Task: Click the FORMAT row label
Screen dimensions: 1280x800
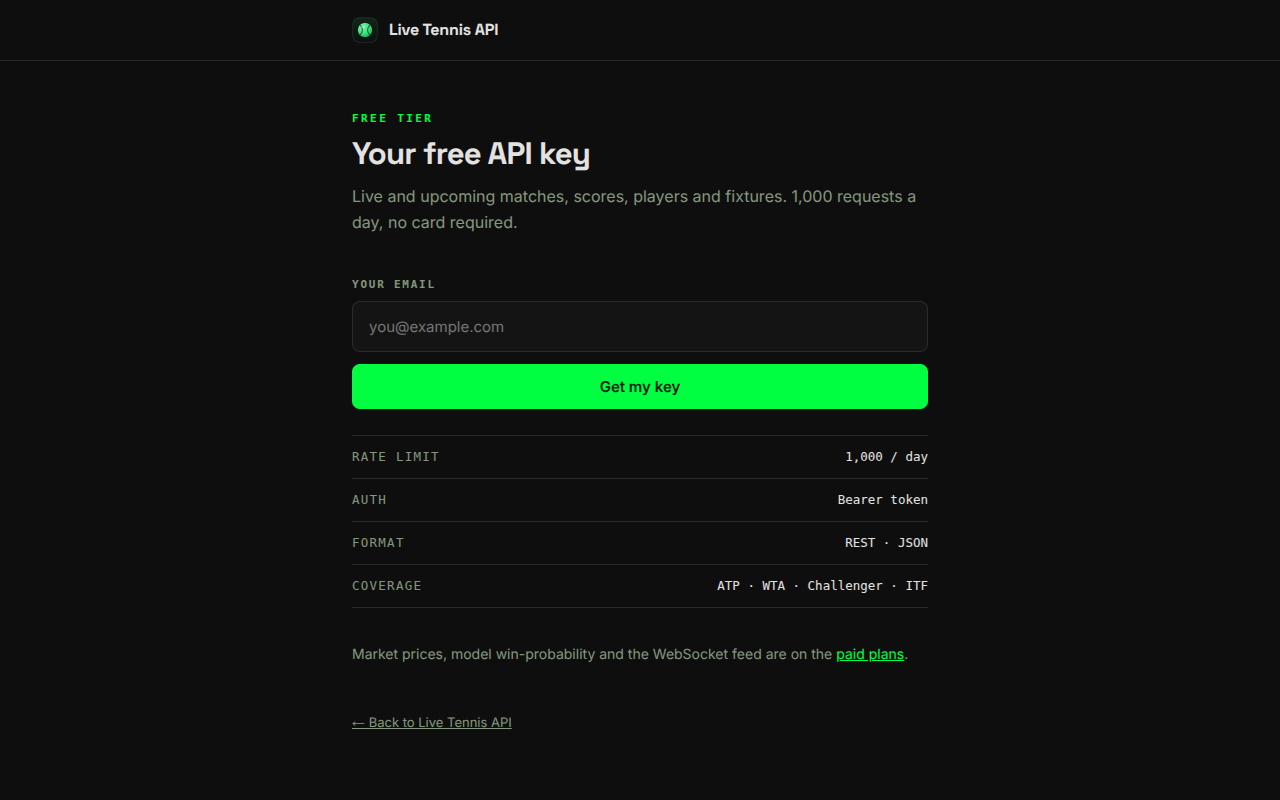Action: click(x=378, y=543)
